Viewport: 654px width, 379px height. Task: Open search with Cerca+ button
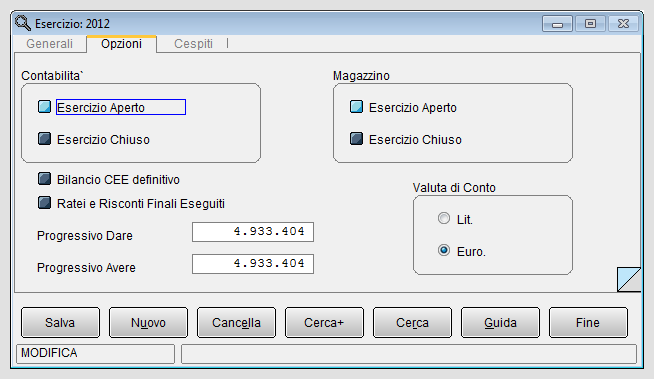pyautogui.click(x=324, y=322)
